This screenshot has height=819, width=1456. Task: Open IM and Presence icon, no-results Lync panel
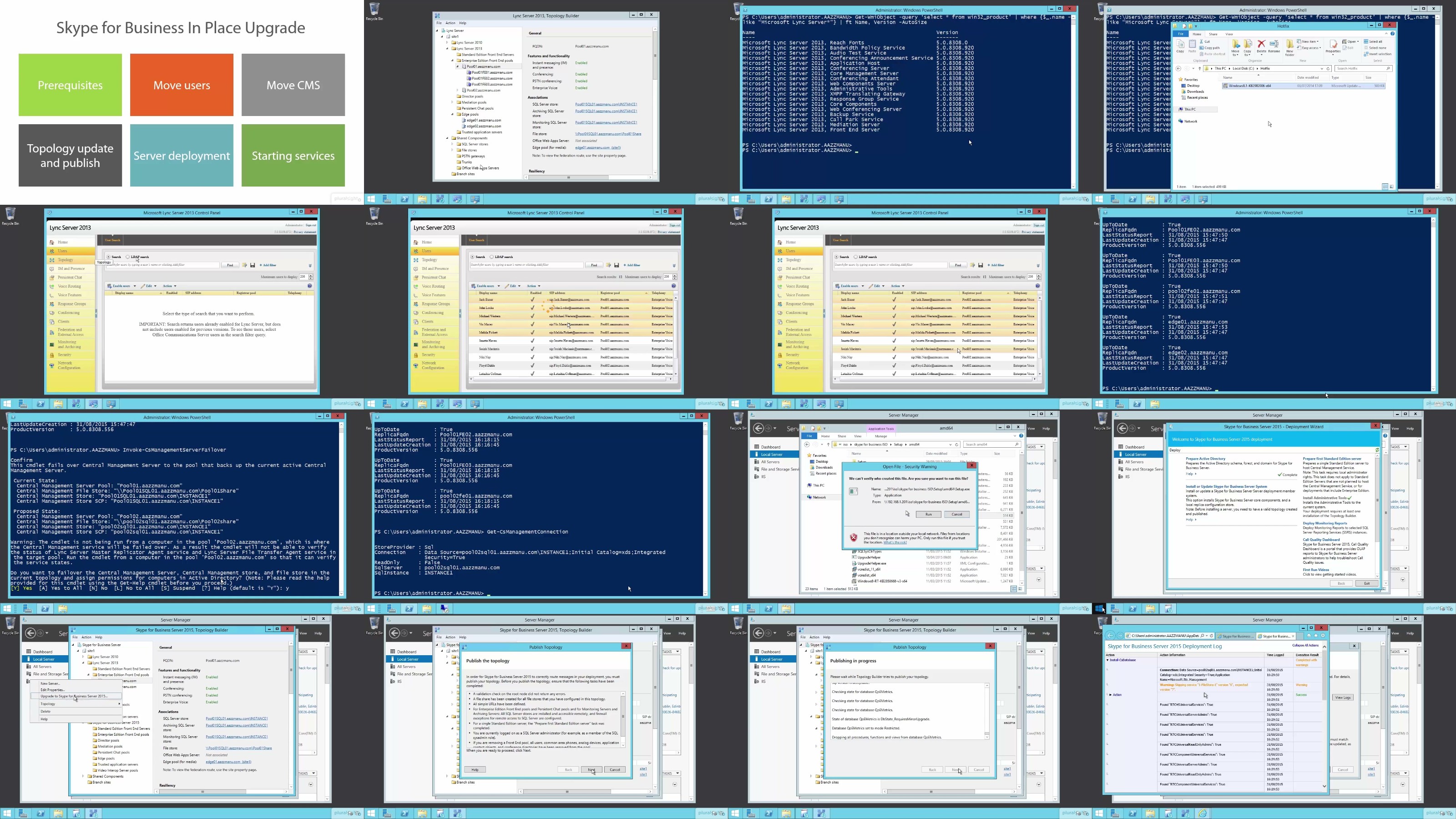[x=52, y=268]
